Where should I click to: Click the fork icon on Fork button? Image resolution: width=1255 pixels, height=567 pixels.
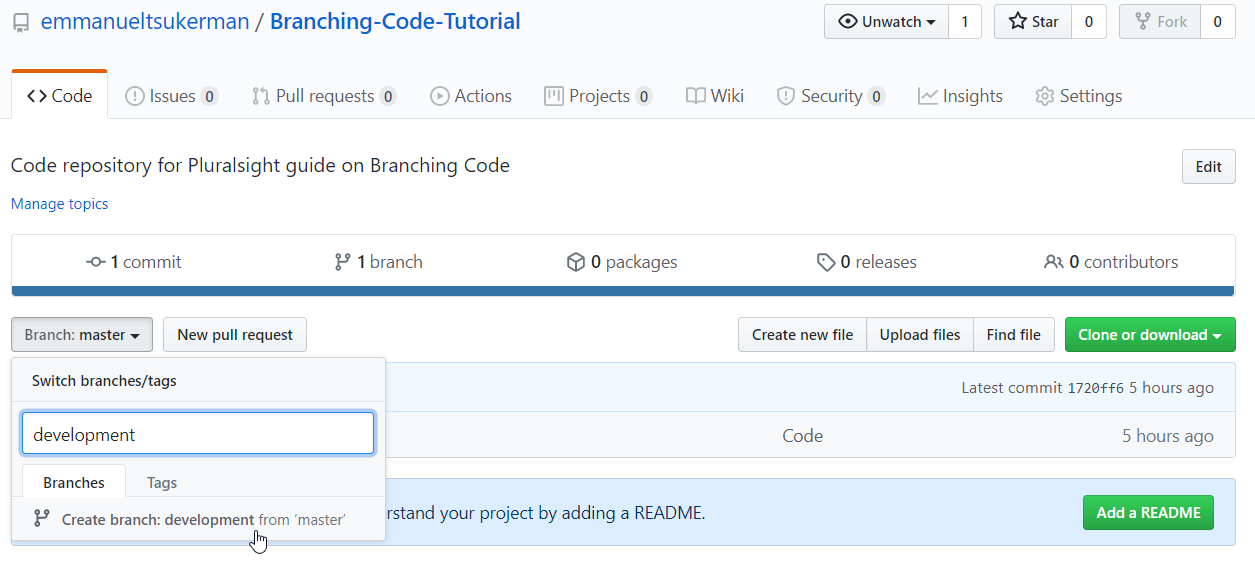[x=1142, y=22]
